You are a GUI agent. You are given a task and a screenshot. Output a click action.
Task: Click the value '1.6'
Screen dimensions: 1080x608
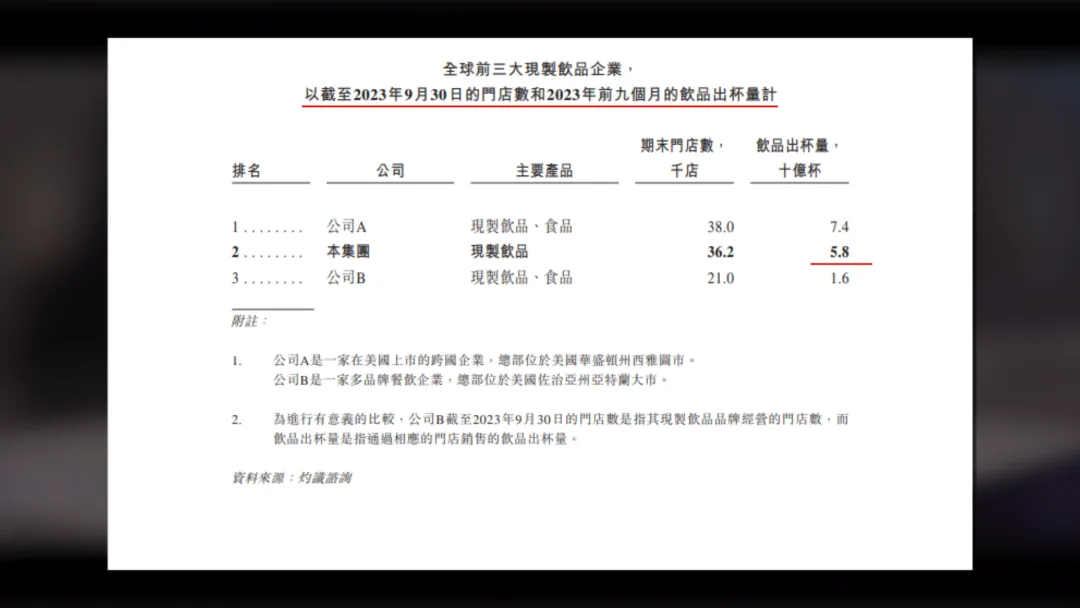coord(840,278)
